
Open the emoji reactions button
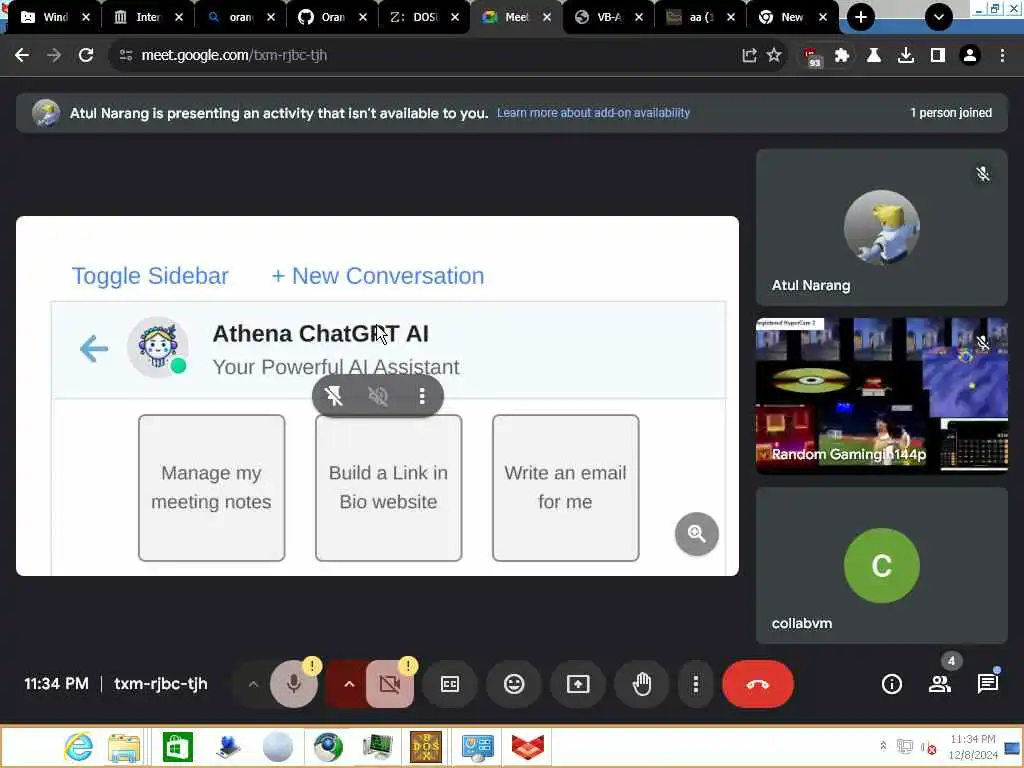coord(514,684)
